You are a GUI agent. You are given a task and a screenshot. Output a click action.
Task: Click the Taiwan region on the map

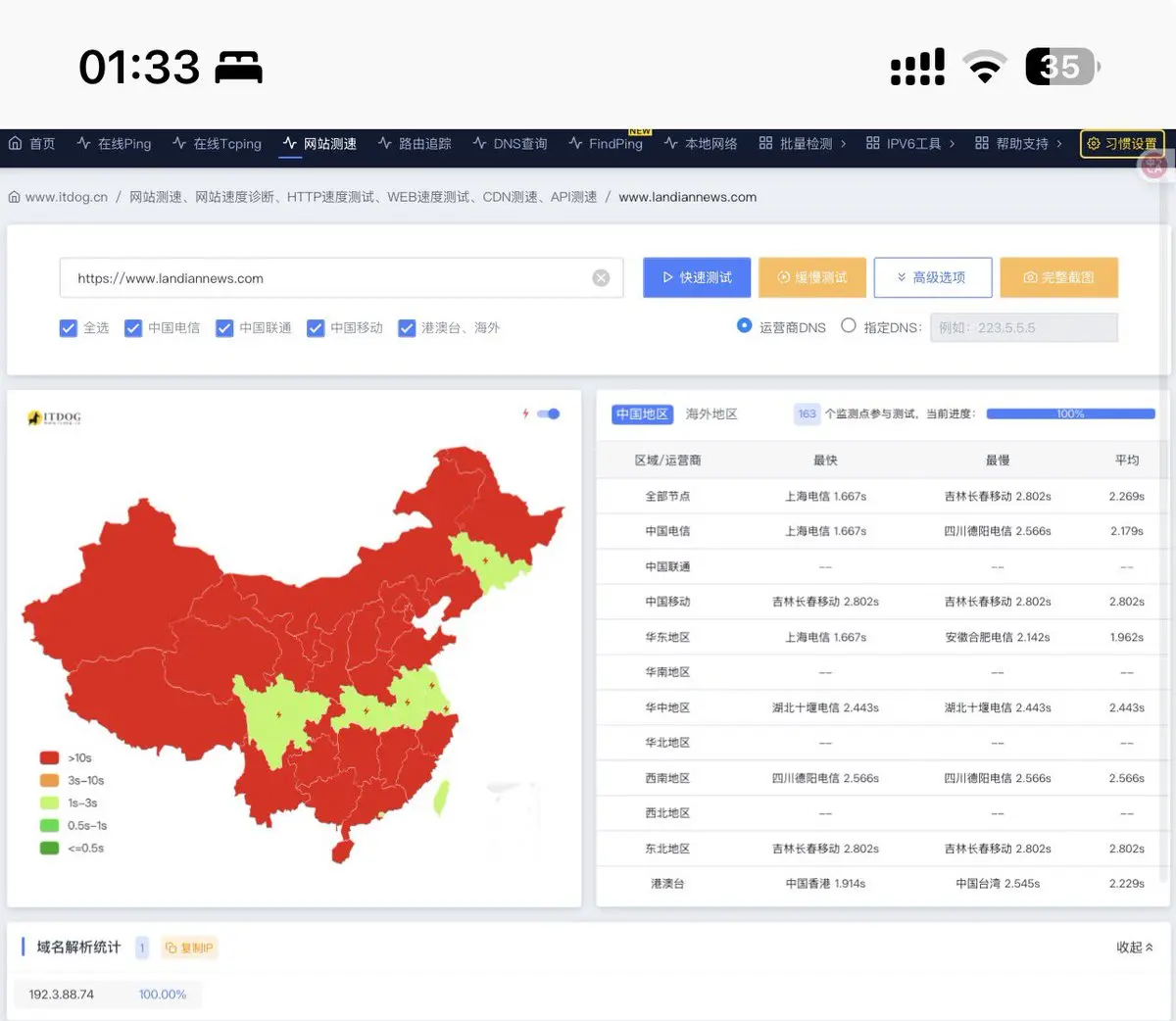442,799
